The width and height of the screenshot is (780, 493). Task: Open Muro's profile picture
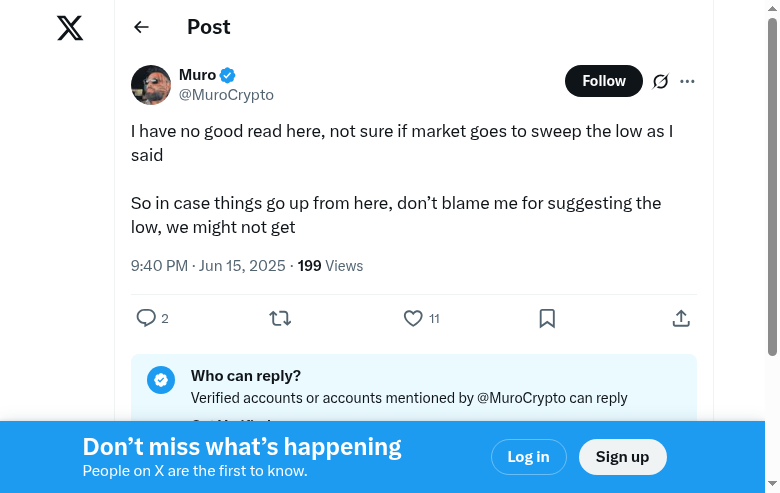(151, 85)
